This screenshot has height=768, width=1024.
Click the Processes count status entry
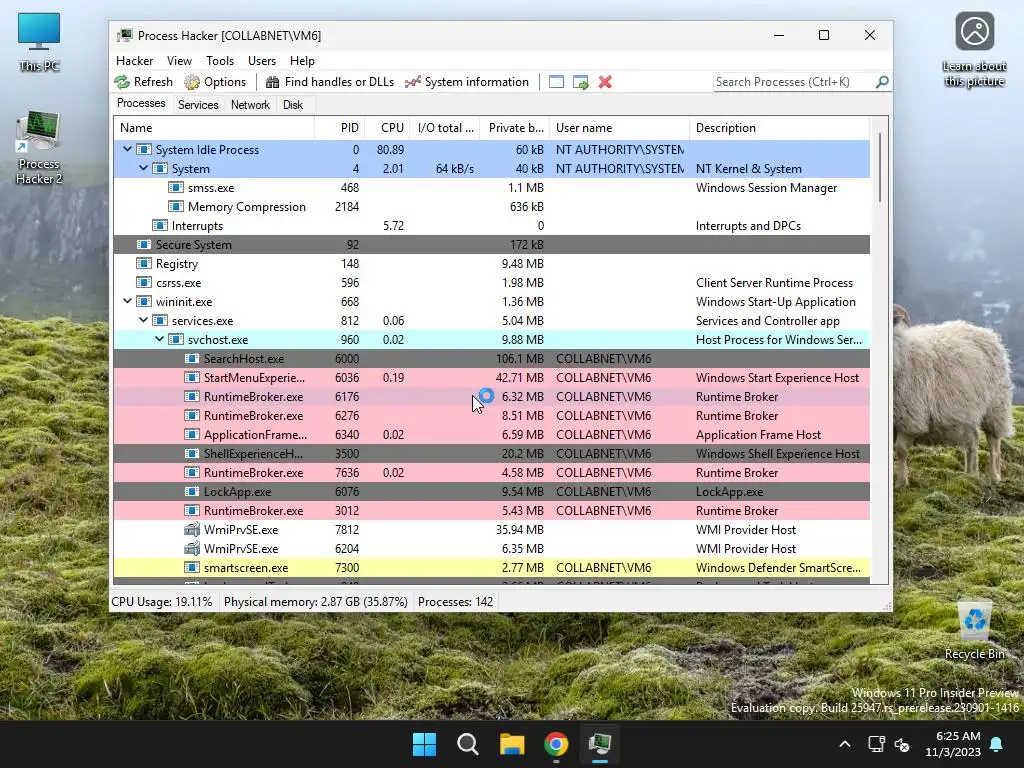pyautogui.click(x=455, y=601)
